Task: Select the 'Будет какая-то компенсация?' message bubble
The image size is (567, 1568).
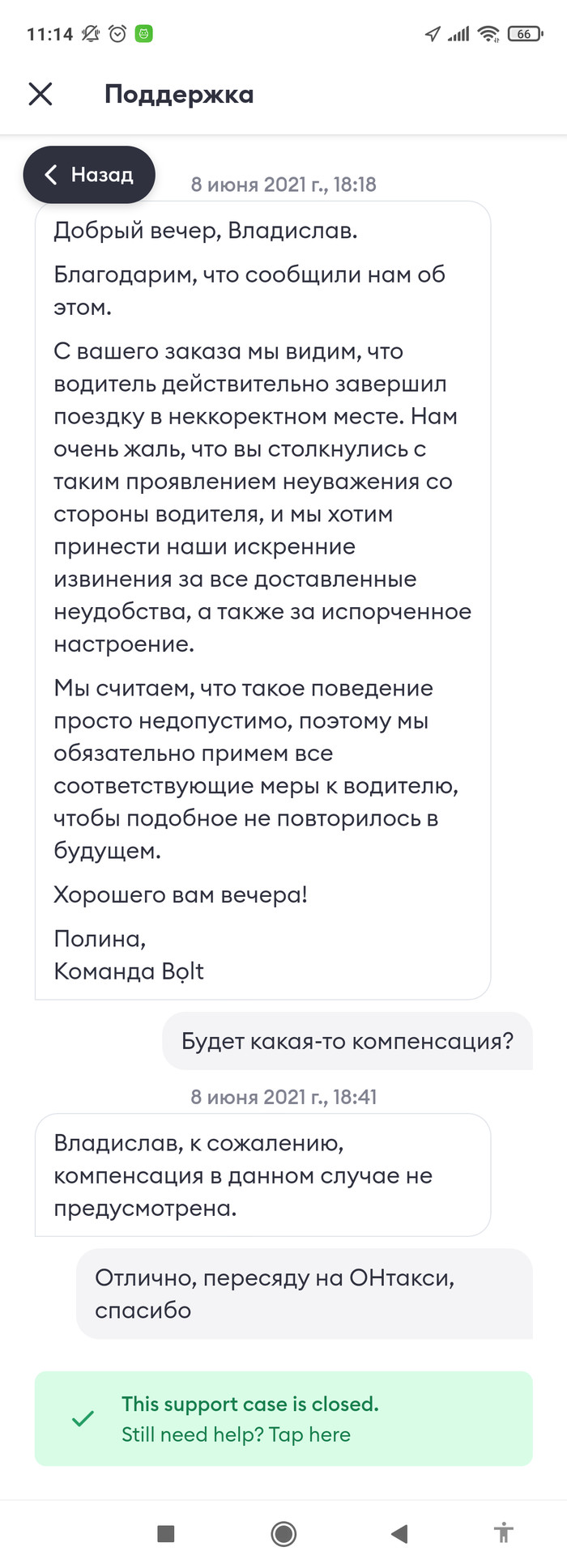Action: [x=347, y=1041]
